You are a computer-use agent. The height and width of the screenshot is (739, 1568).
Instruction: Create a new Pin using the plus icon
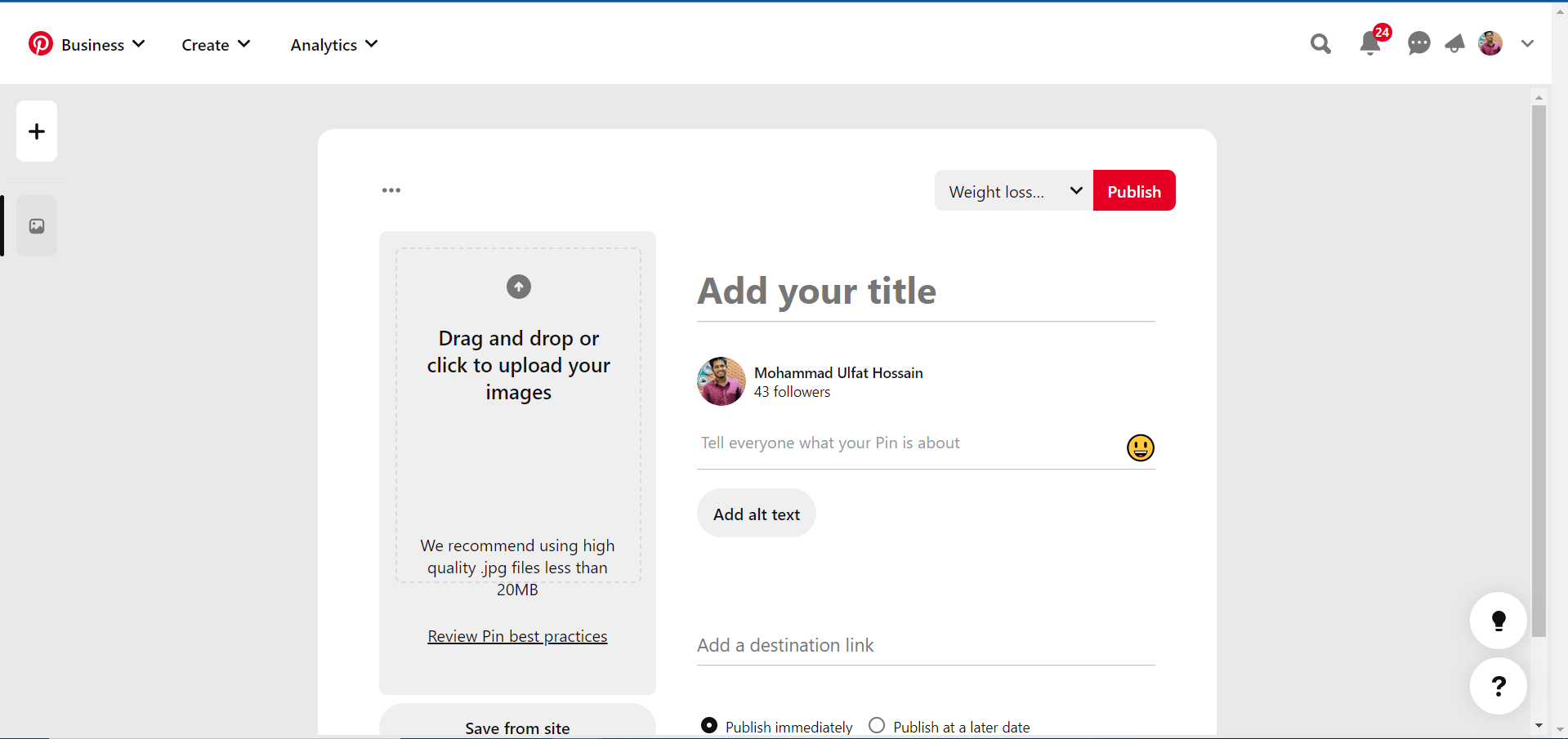[36, 131]
